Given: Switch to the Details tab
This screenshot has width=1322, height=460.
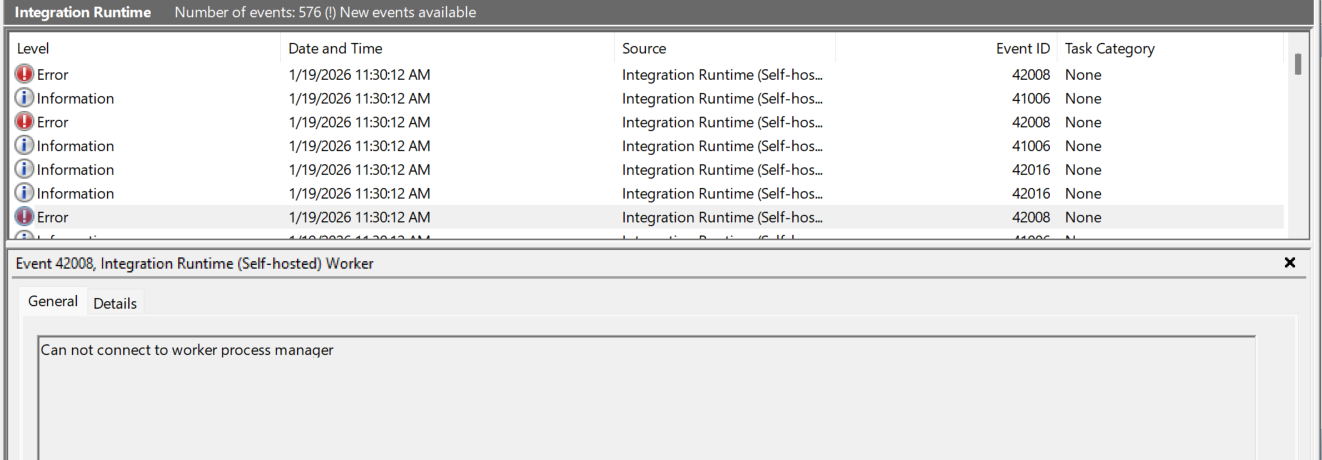Looking at the screenshot, I should click(x=115, y=303).
